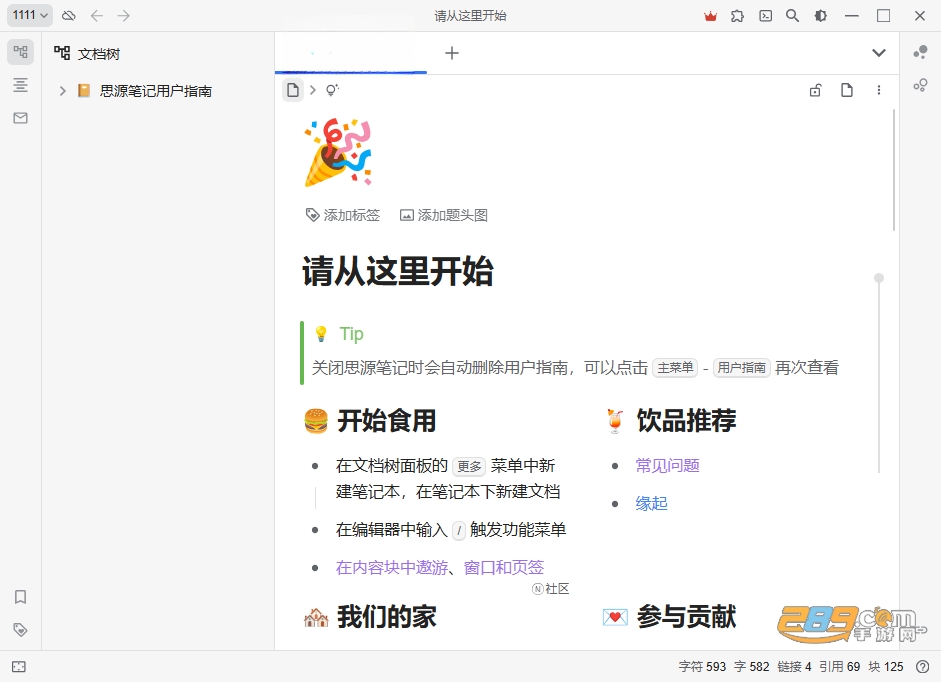Click the 请从这里开始 document title
The width and height of the screenshot is (941, 682).
point(398,271)
